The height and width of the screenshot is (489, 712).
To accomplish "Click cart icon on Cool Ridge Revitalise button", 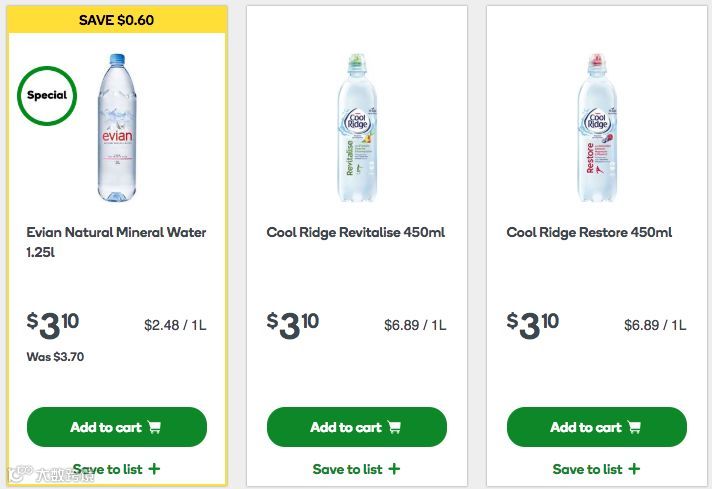I will 395,427.
